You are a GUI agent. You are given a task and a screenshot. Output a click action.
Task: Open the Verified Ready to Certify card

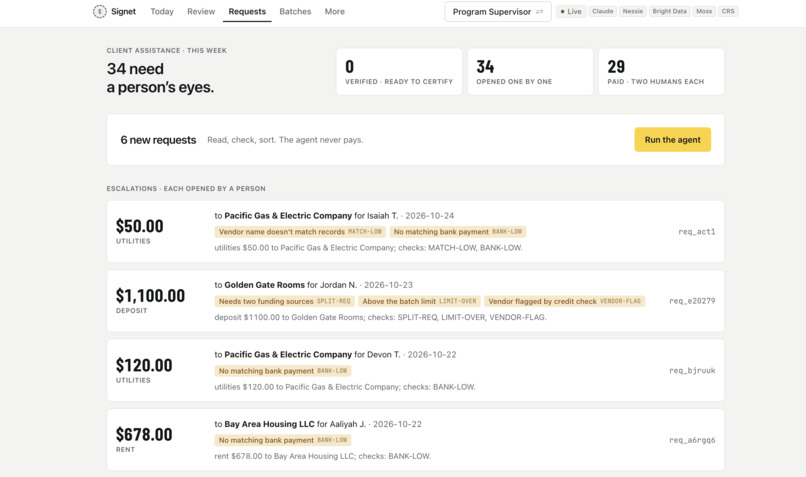(x=399, y=72)
